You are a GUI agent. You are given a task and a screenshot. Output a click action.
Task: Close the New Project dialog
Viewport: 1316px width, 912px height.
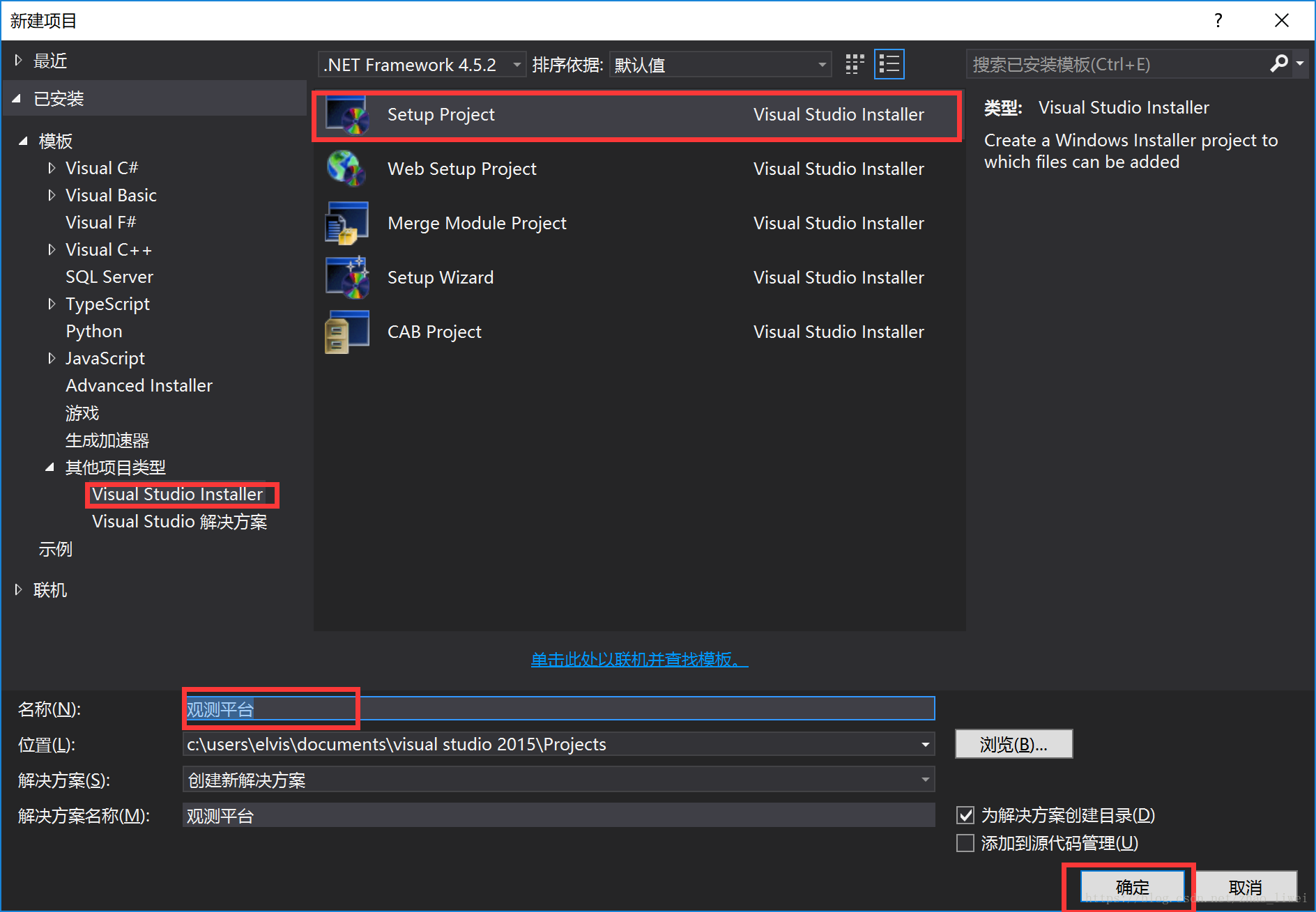[1282, 20]
